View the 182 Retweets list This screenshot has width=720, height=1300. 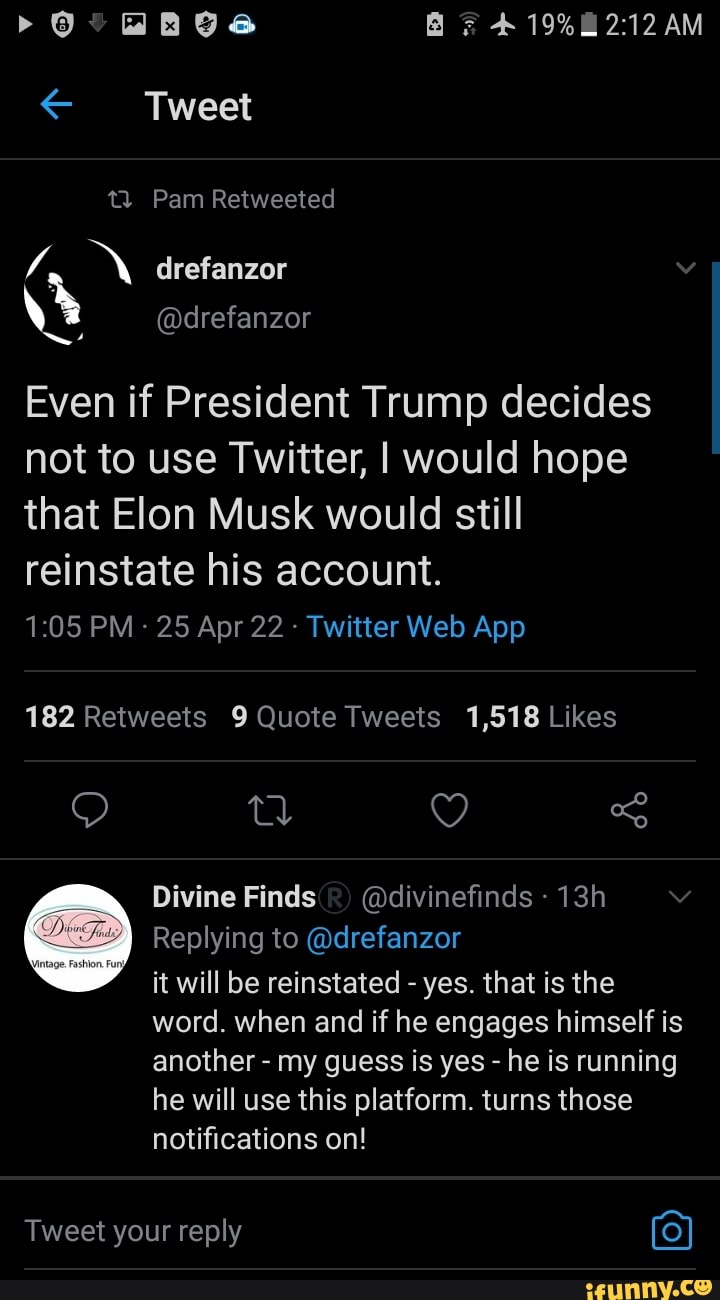116,716
